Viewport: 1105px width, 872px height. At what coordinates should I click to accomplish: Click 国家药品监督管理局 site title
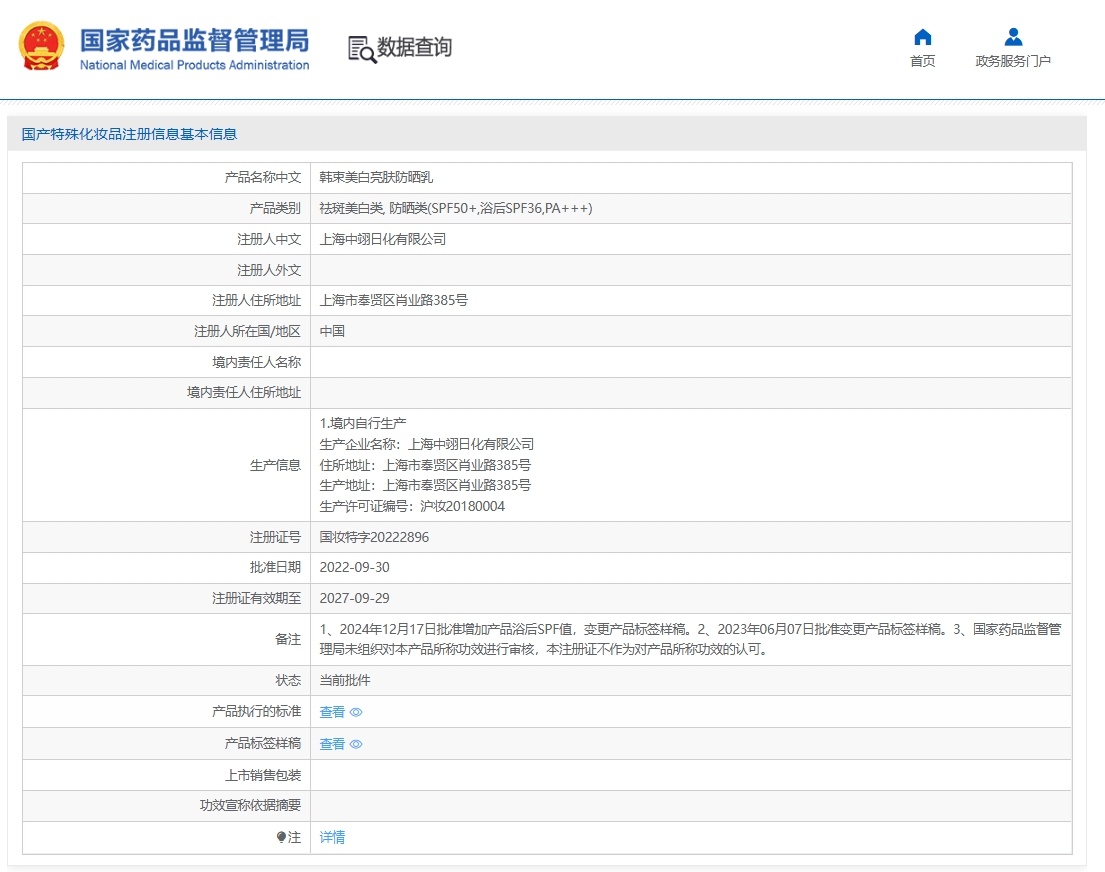195,40
